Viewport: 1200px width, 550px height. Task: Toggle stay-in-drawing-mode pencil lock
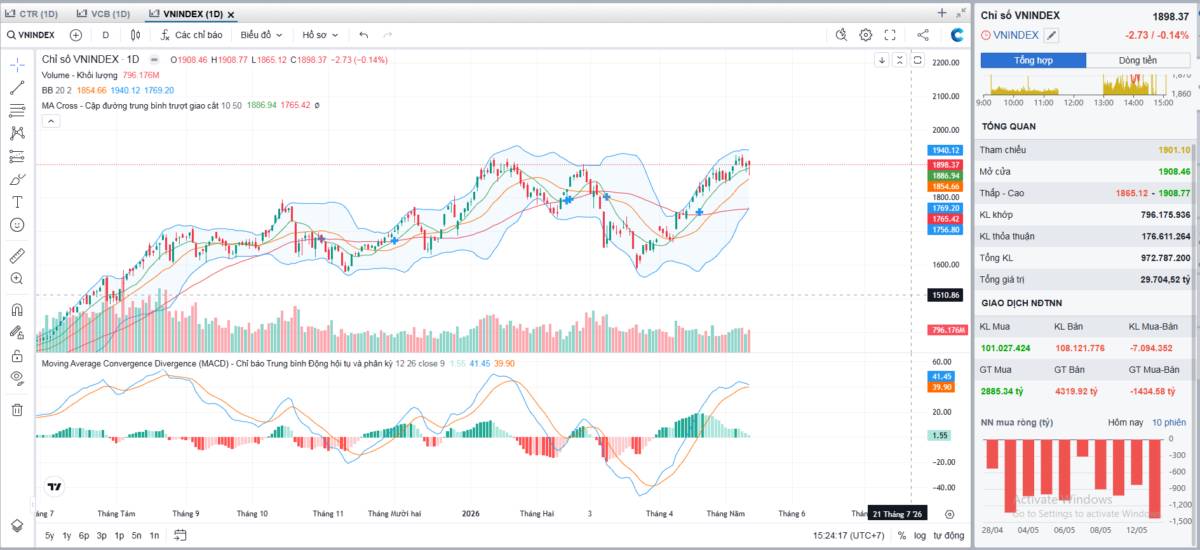pos(17,332)
